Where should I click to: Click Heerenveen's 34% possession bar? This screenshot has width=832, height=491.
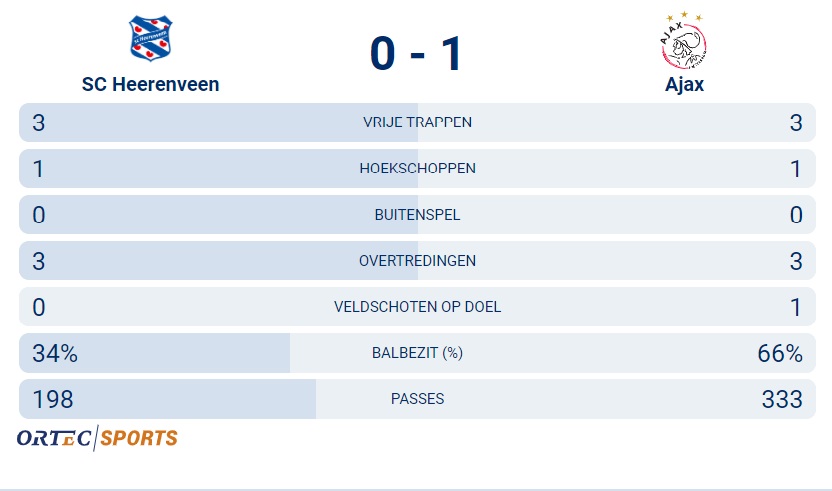pos(155,353)
